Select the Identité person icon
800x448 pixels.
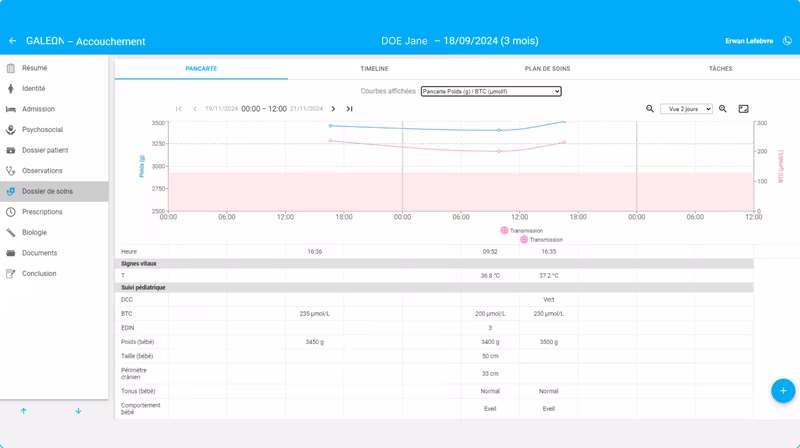(11, 88)
